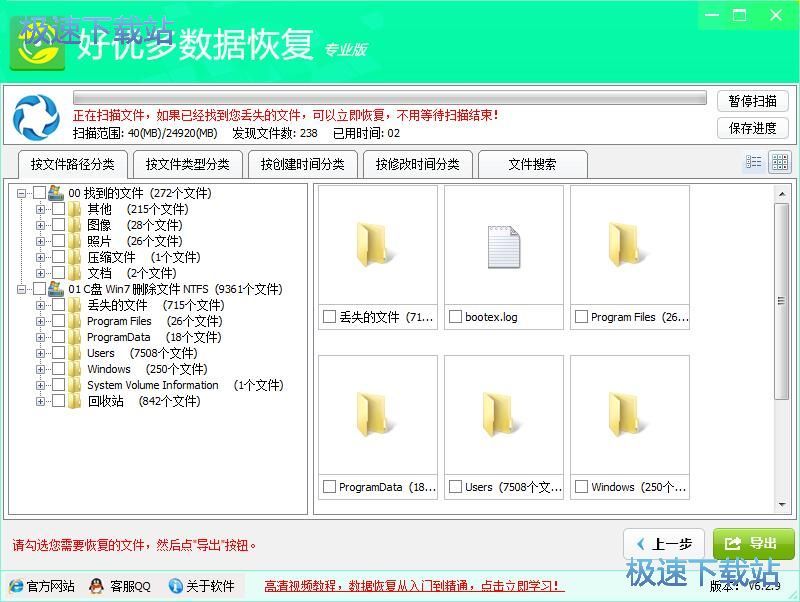This screenshot has width=800, height=602.
Task: Select the Windows (250个文件) tree row
Action: point(147,369)
